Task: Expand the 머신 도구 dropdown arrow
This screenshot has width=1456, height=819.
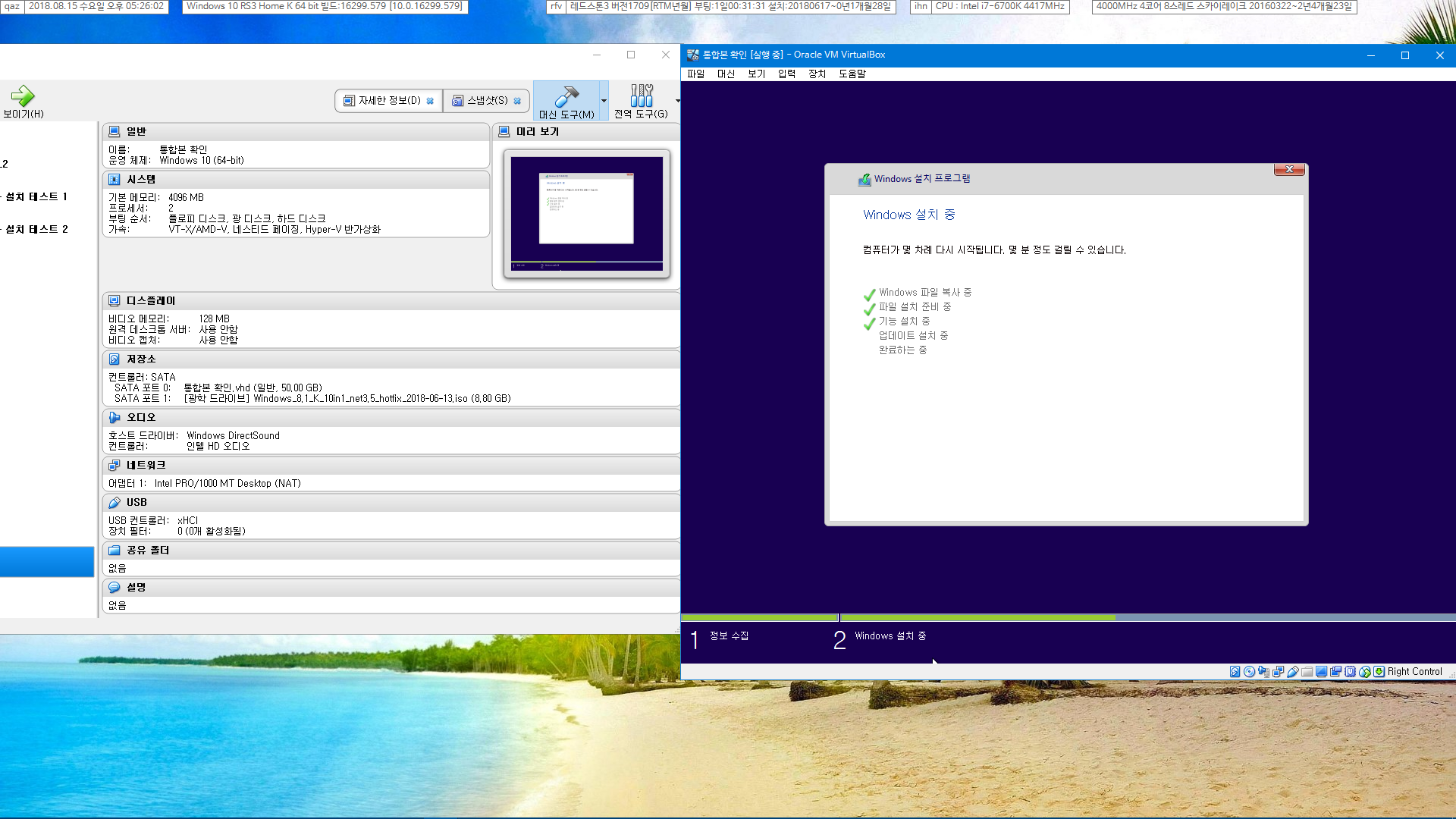Action: (x=604, y=100)
